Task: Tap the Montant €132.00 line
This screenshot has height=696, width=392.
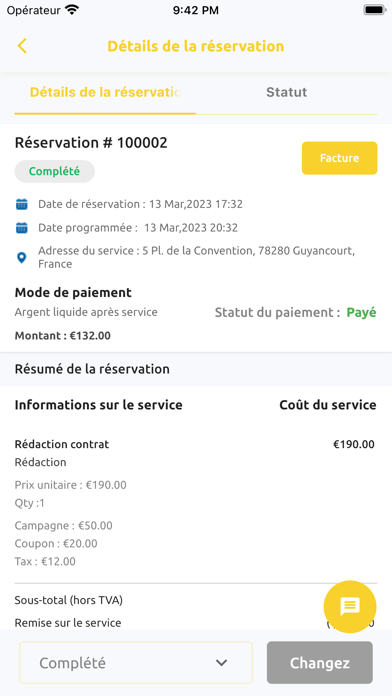Action: point(63,336)
